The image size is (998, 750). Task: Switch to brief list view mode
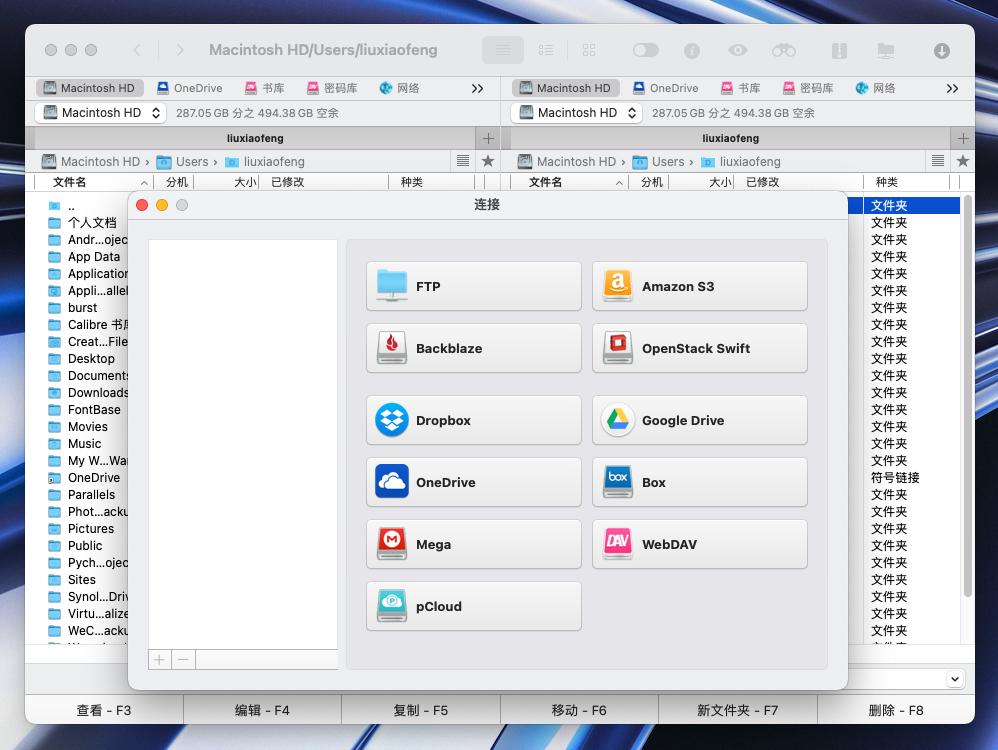pyautogui.click(x=545, y=50)
